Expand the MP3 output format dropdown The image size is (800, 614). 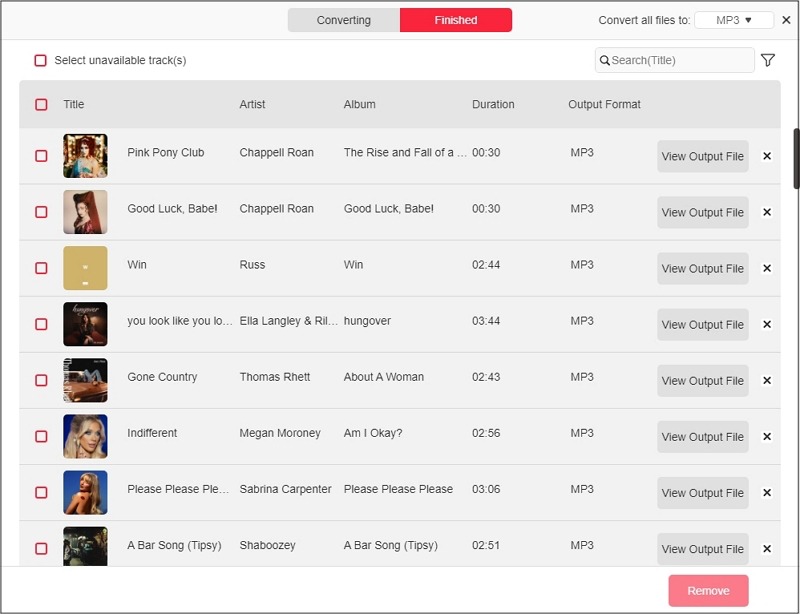pyautogui.click(x=734, y=20)
